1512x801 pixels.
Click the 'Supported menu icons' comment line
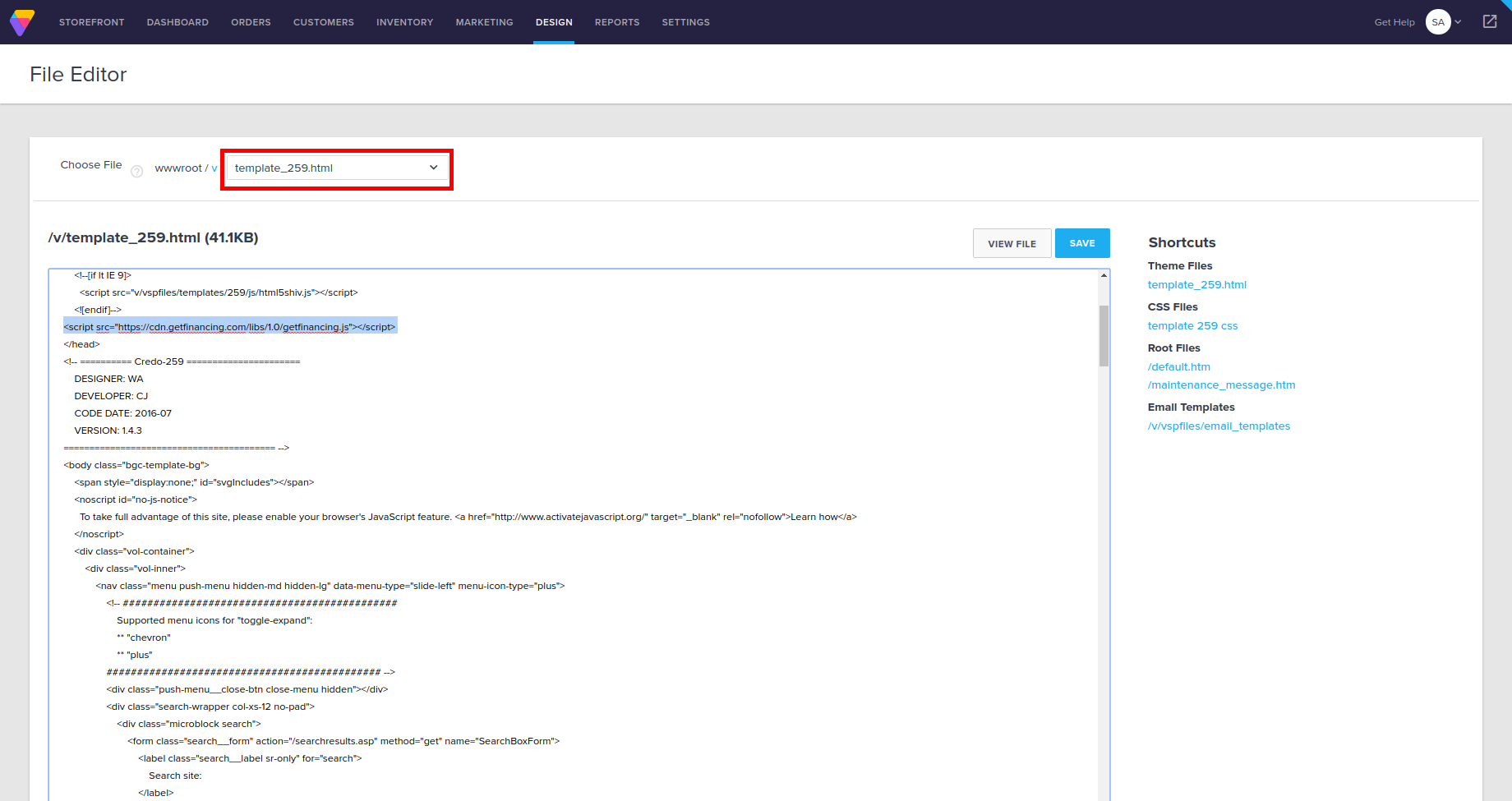click(x=214, y=620)
